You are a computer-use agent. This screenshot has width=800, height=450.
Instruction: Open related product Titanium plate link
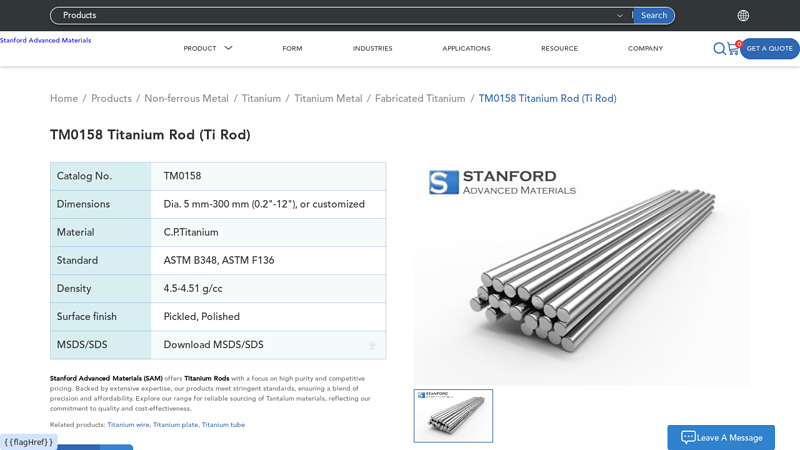(x=176, y=424)
